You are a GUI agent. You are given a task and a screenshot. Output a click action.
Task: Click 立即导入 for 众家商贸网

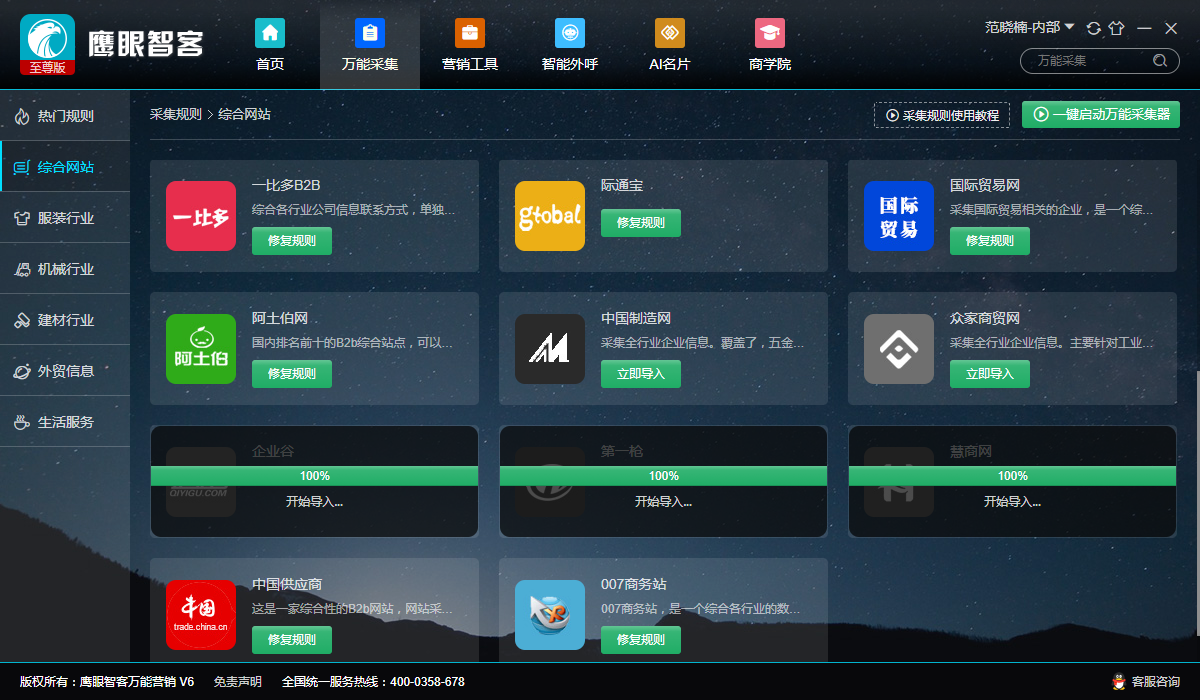click(x=990, y=374)
